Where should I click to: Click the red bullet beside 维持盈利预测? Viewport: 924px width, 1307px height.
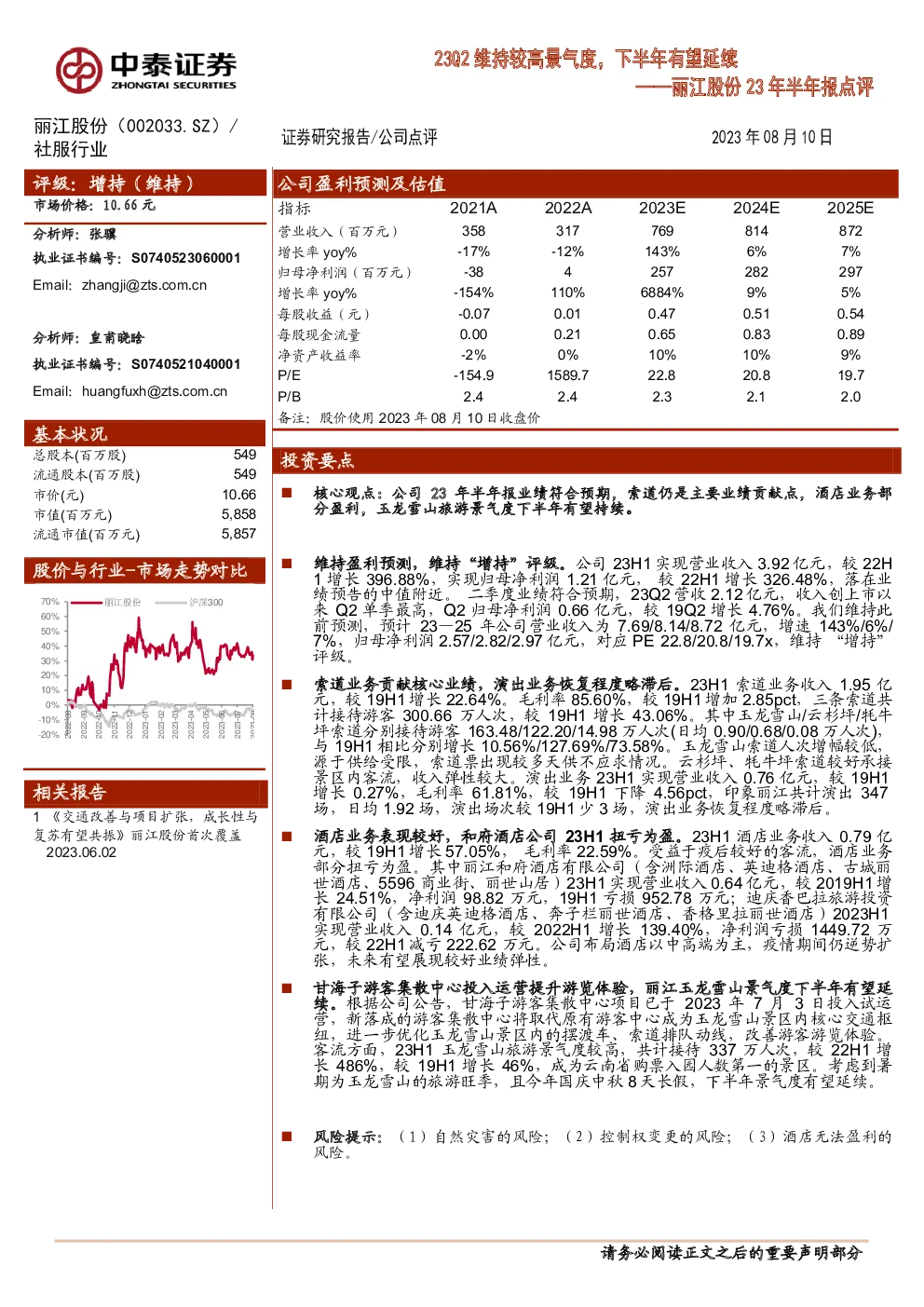[x=287, y=564]
